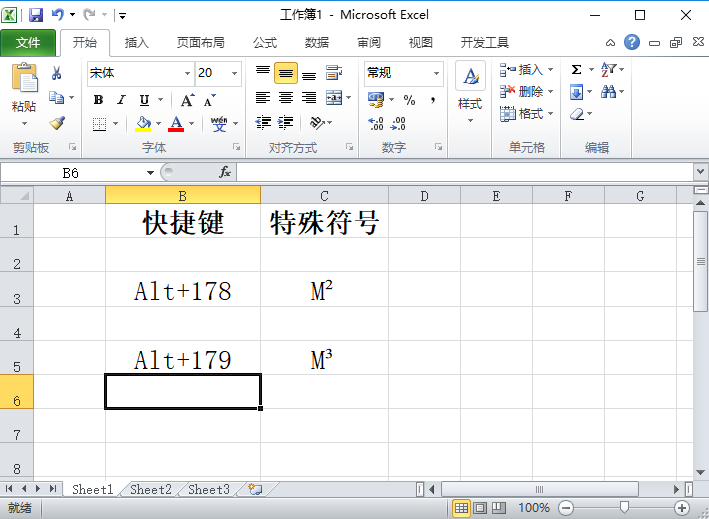The height and width of the screenshot is (519, 709).
Task: Click the accounting number format icon
Action: tap(376, 100)
